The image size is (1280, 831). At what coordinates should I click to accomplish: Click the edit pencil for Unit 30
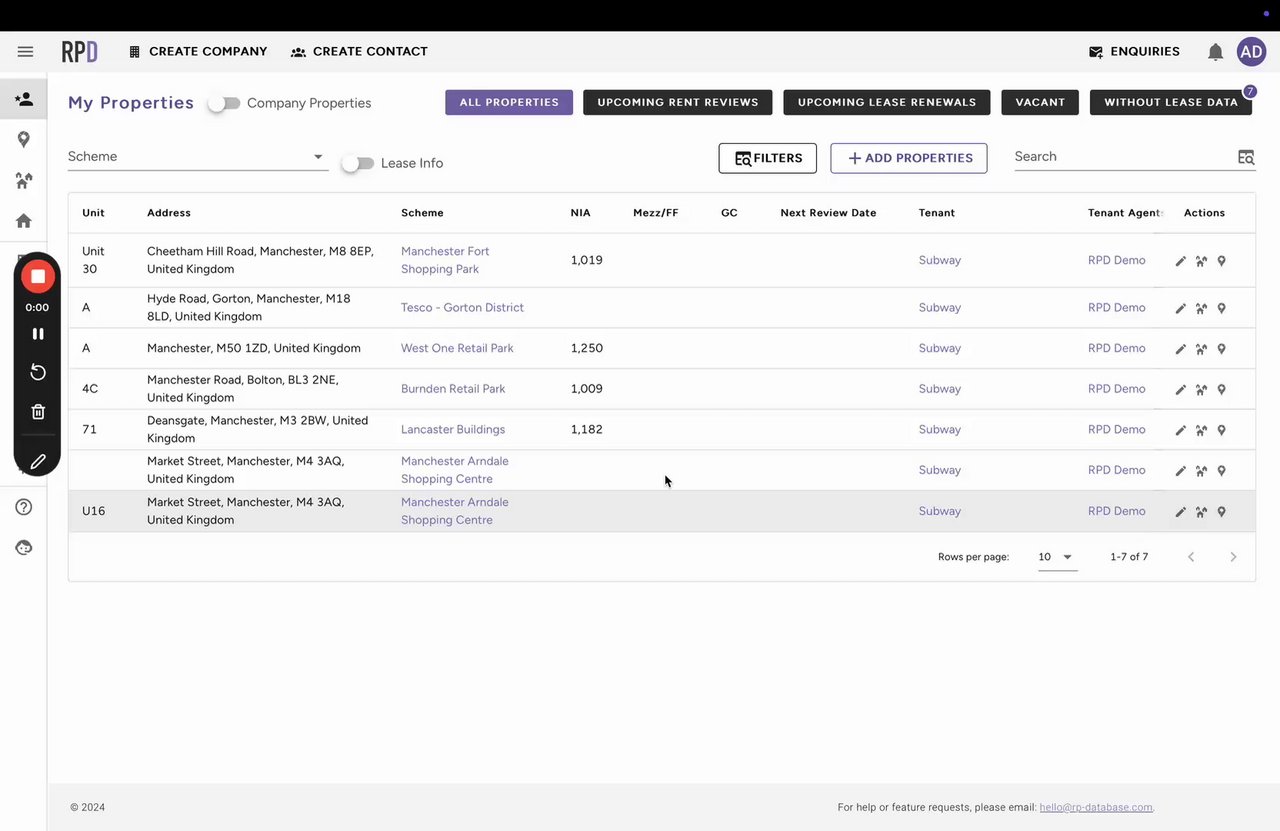(x=1180, y=261)
